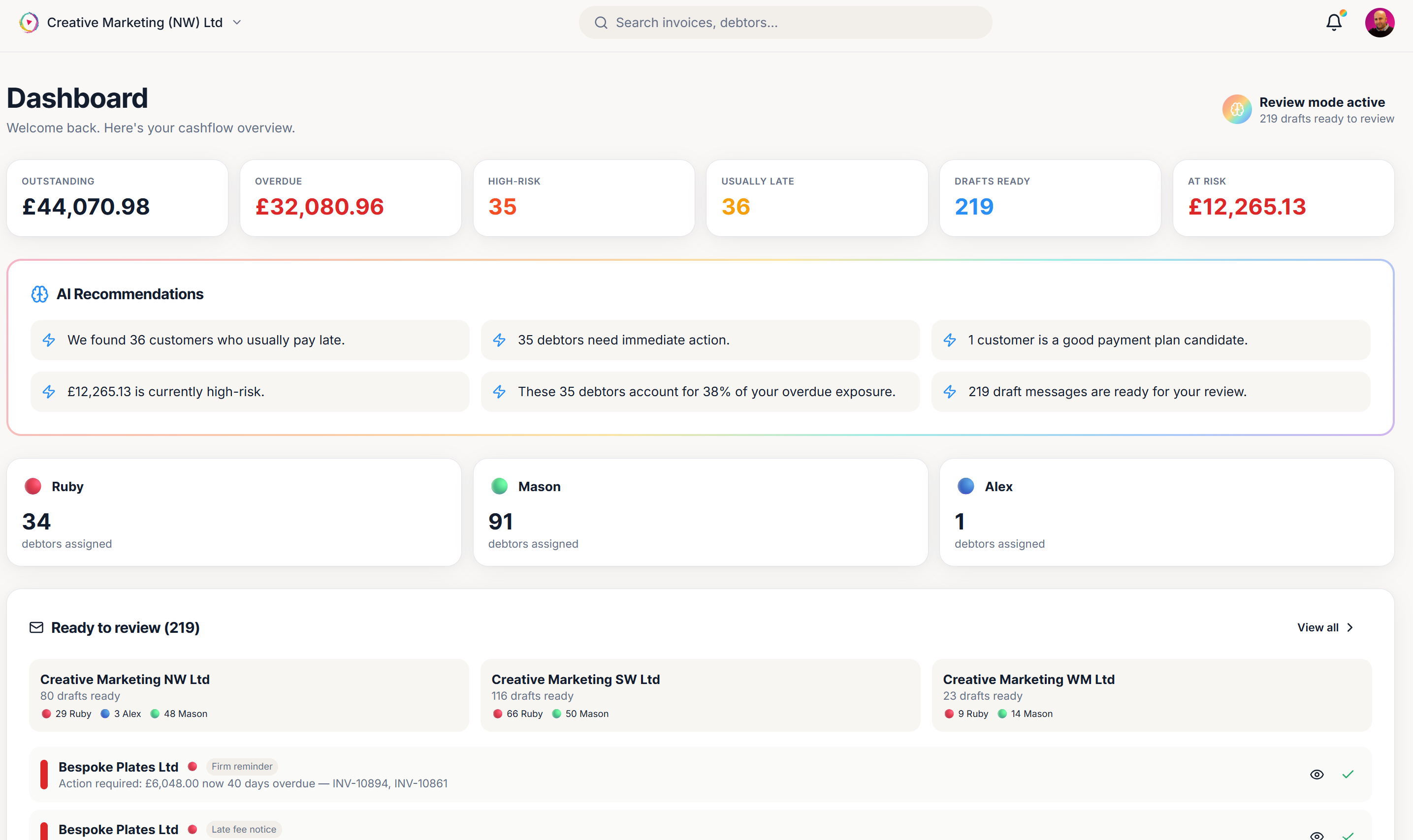Select the Creative Marketing SW Ltd drafts card
This screenshot has width=1413, height=840.
(701, 695)
